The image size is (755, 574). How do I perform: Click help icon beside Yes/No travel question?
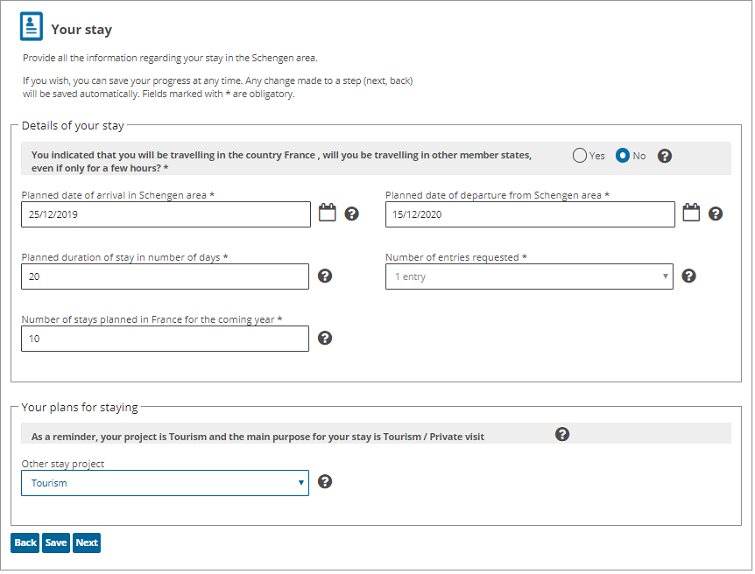[664, 156]
